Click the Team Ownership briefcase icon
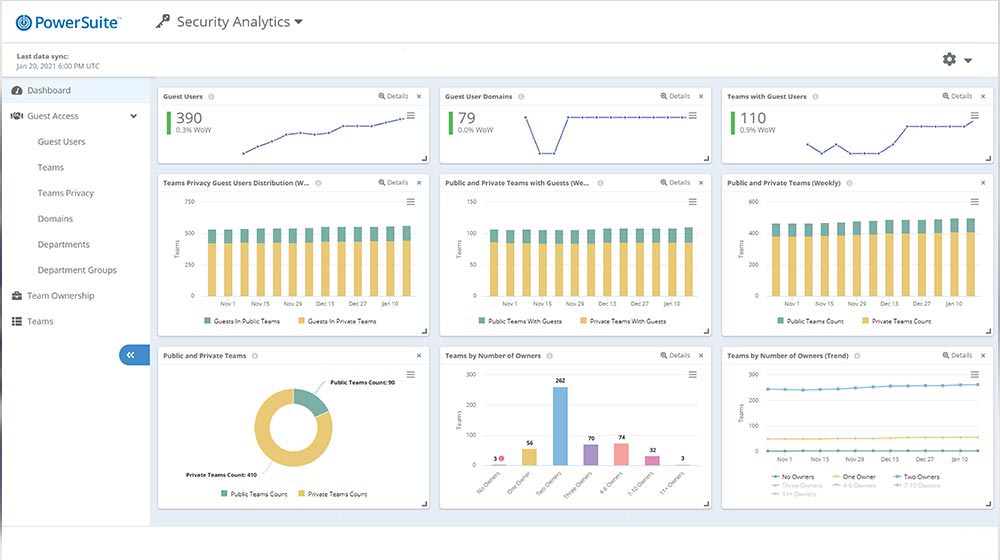 tap(18, 296)
